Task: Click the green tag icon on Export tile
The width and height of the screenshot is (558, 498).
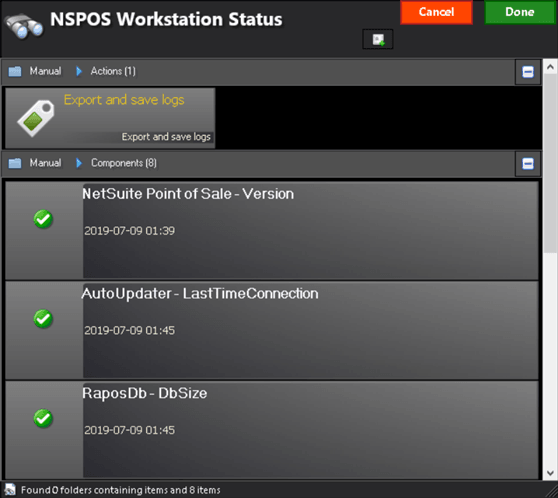Action: (36, 118)
